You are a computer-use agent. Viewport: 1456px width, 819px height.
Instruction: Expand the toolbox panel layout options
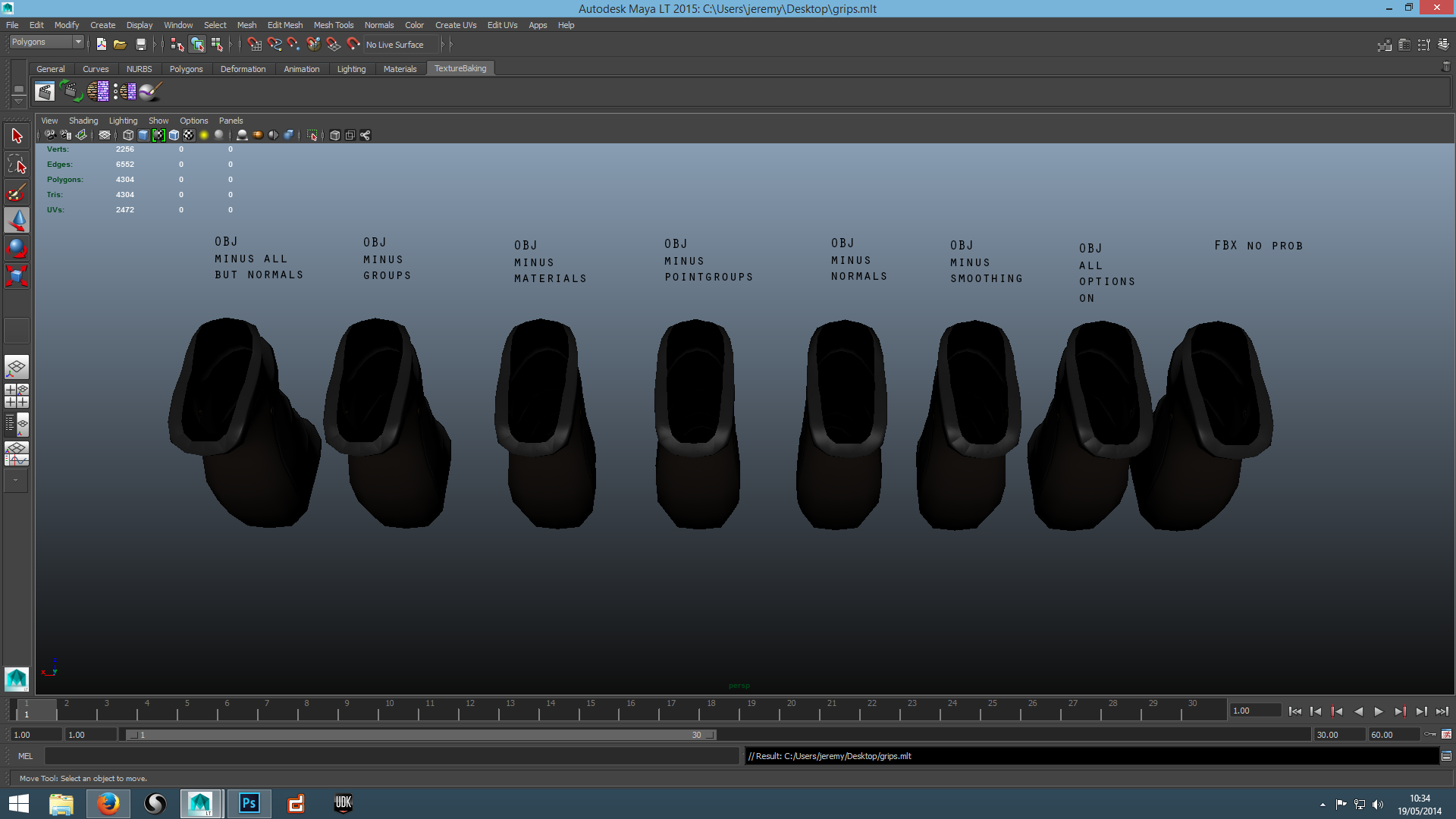[x=16, y=480]
